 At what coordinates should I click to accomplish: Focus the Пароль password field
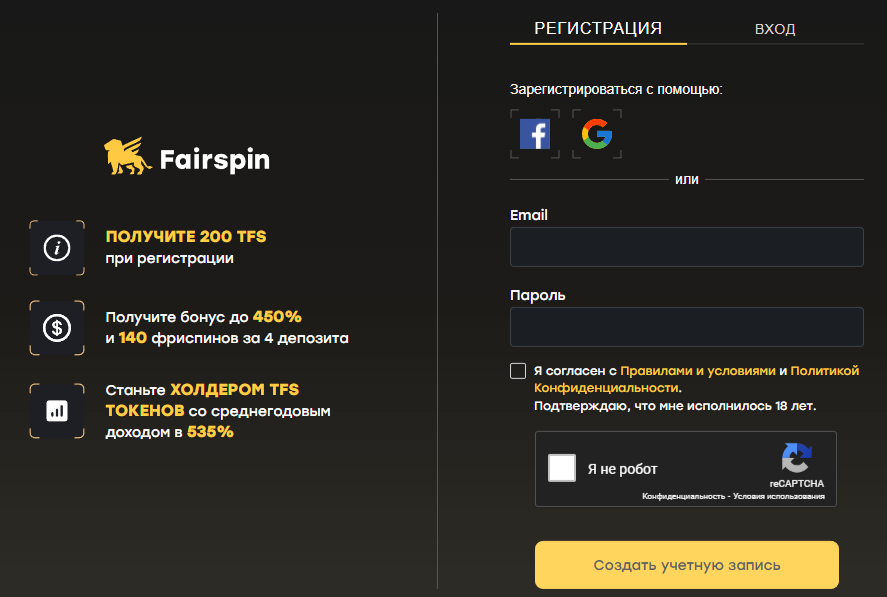click(686, 326)
